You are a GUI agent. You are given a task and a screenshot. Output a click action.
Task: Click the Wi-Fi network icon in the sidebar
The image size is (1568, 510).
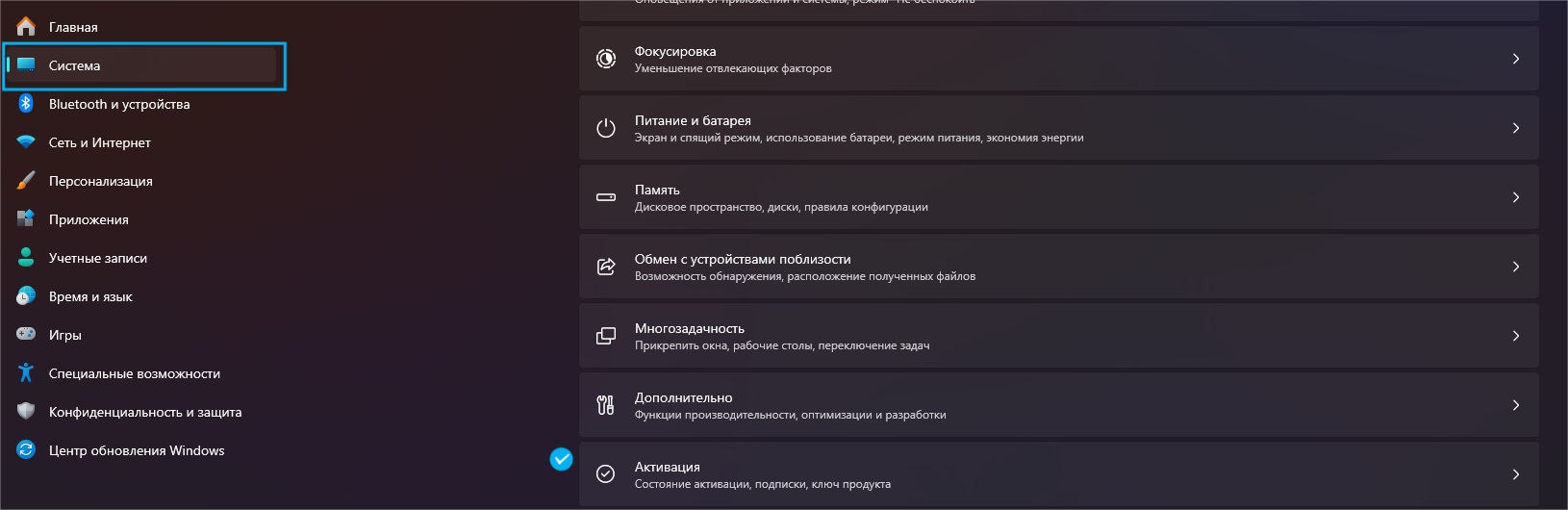[26, 142]
